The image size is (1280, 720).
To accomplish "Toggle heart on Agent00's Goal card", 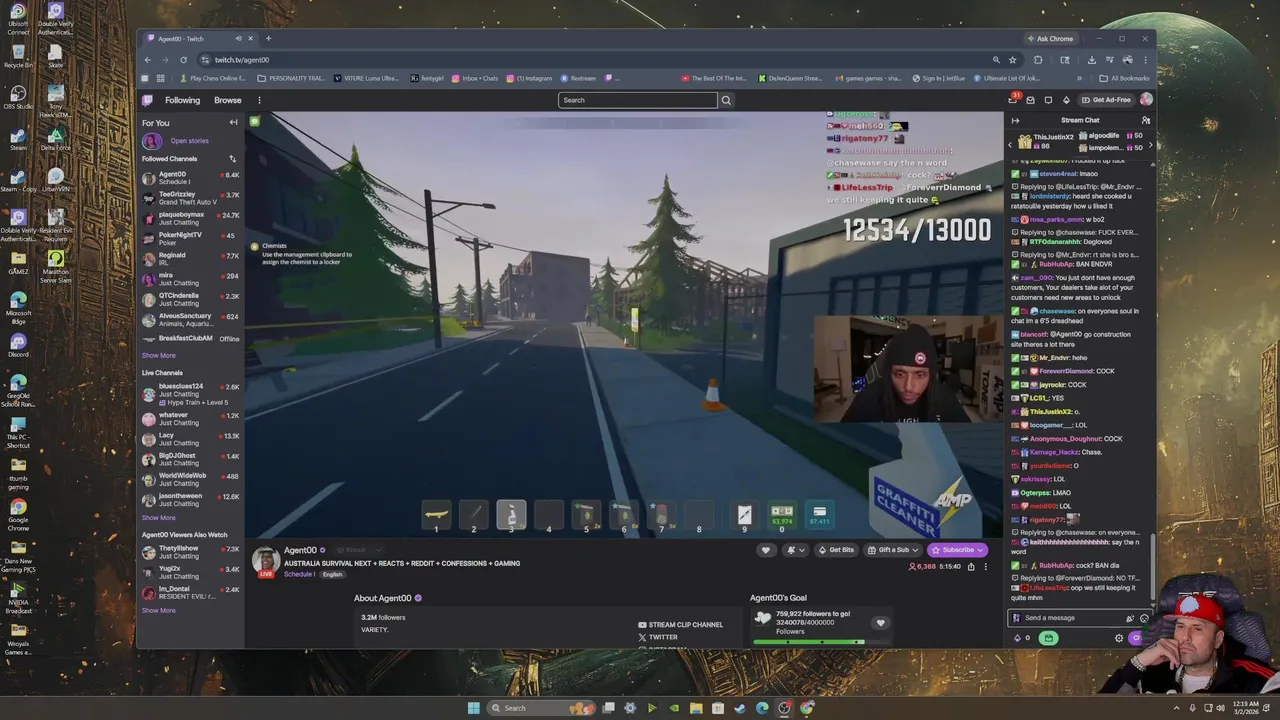I will coord(880,623).
